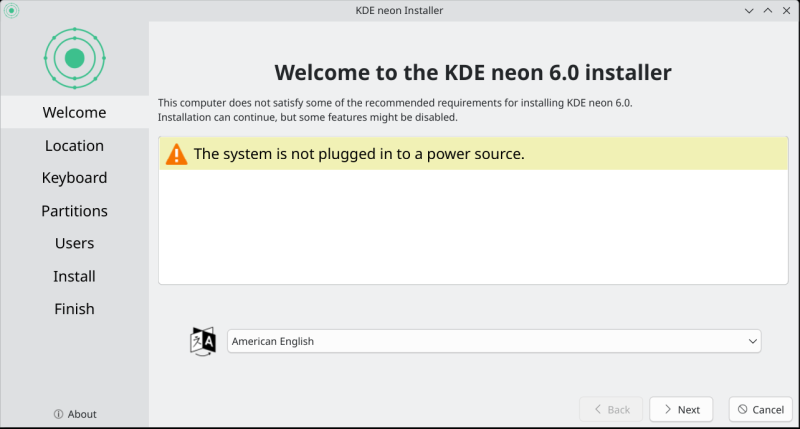Click the window menu icon in title bar
Image resolution: width=800 pixels, height=429 pixels.
point(12,10)
